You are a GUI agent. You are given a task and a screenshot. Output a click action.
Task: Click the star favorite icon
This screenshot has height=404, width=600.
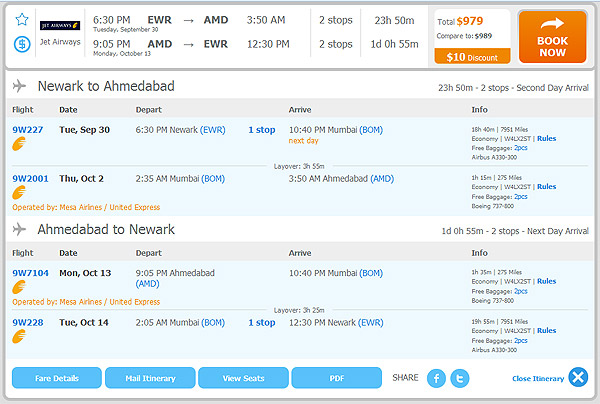(22, 19)
